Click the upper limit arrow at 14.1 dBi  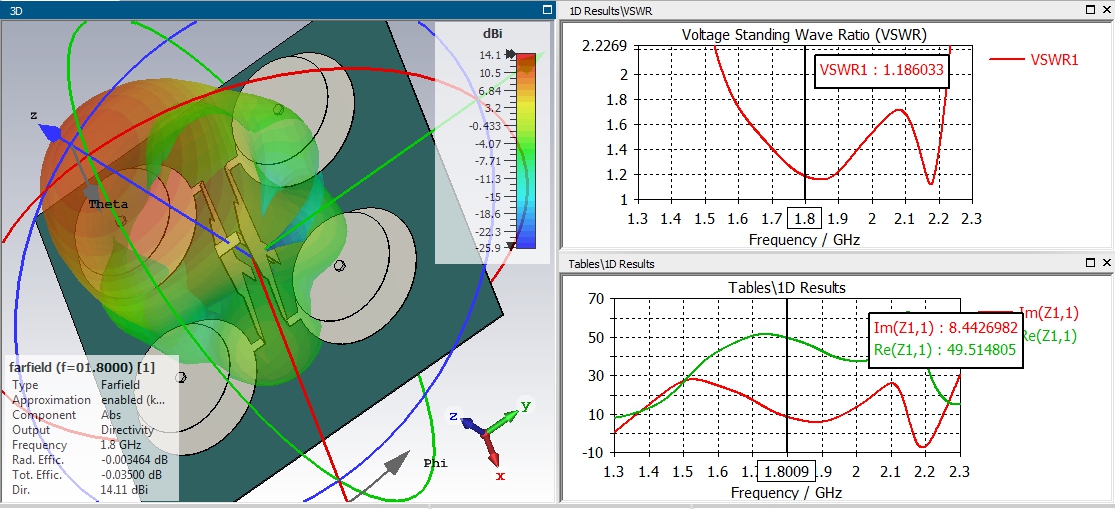pos(510,54)
